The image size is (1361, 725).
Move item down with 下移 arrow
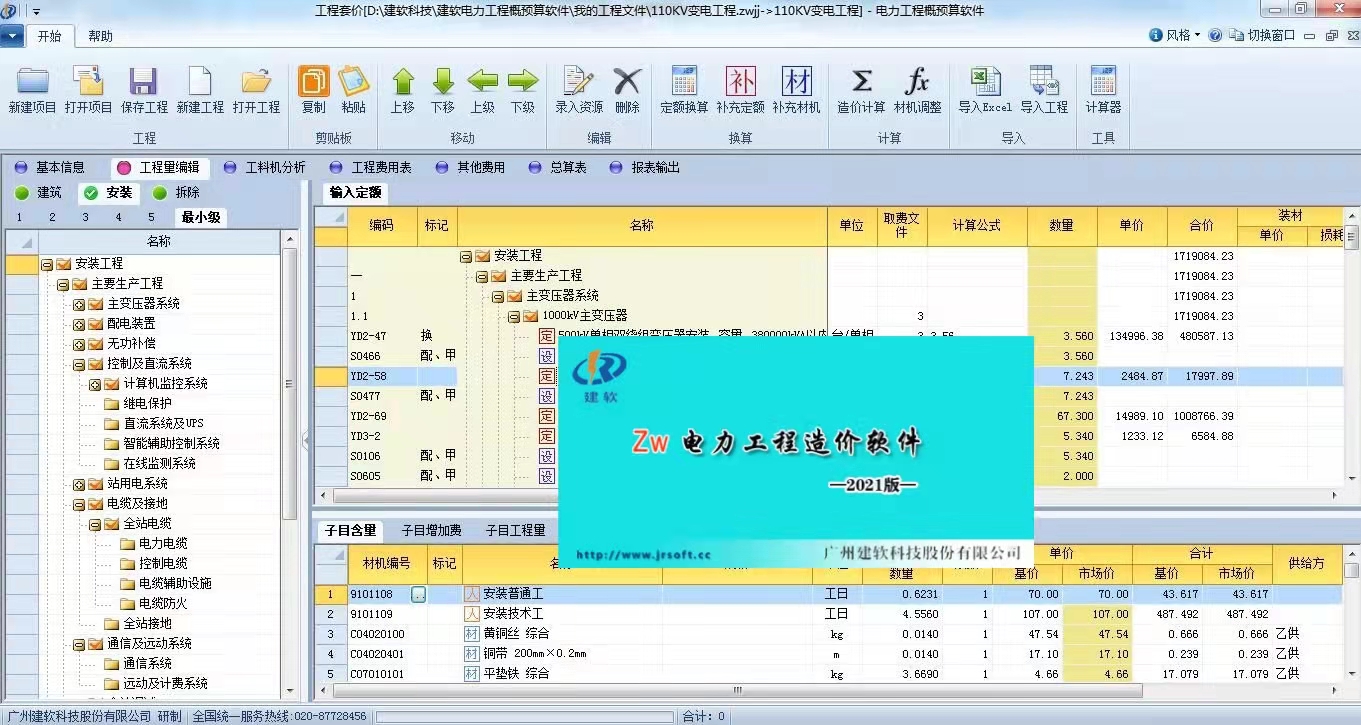pyautogui.click(x=443, y=90)
